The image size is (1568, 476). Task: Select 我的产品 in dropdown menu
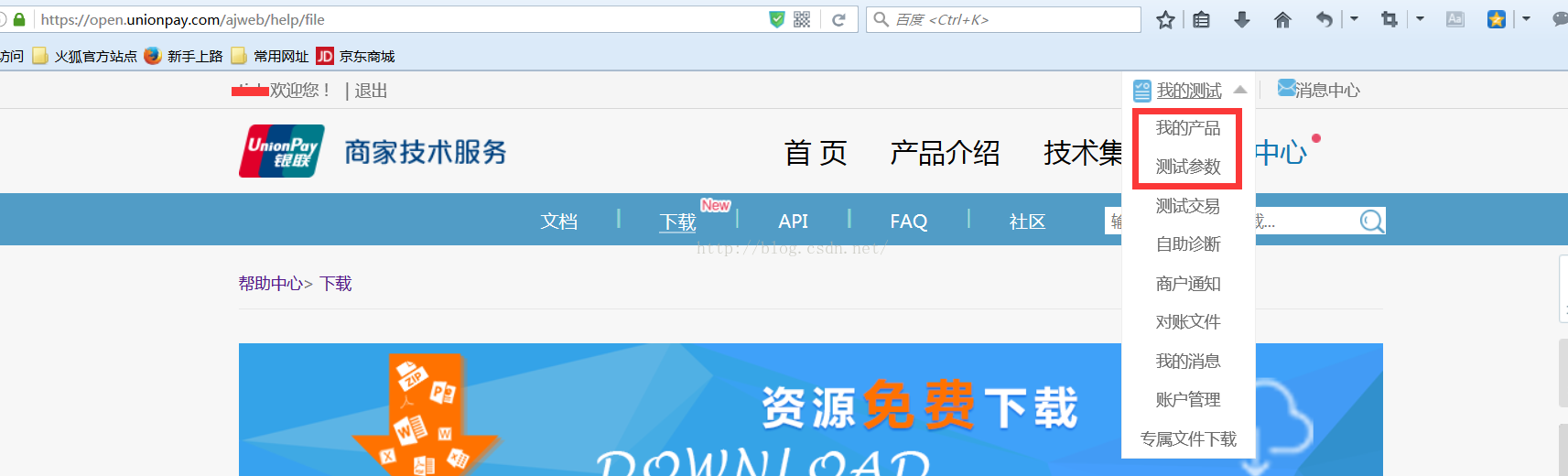pyautogui.click(x=1188, y=128)
